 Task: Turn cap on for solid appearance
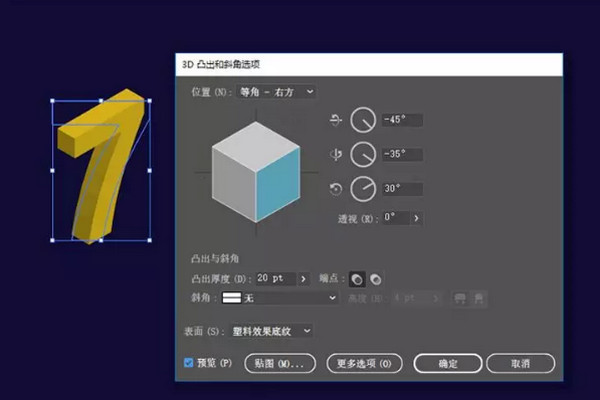pyautogui.click(x=356, y=279)
